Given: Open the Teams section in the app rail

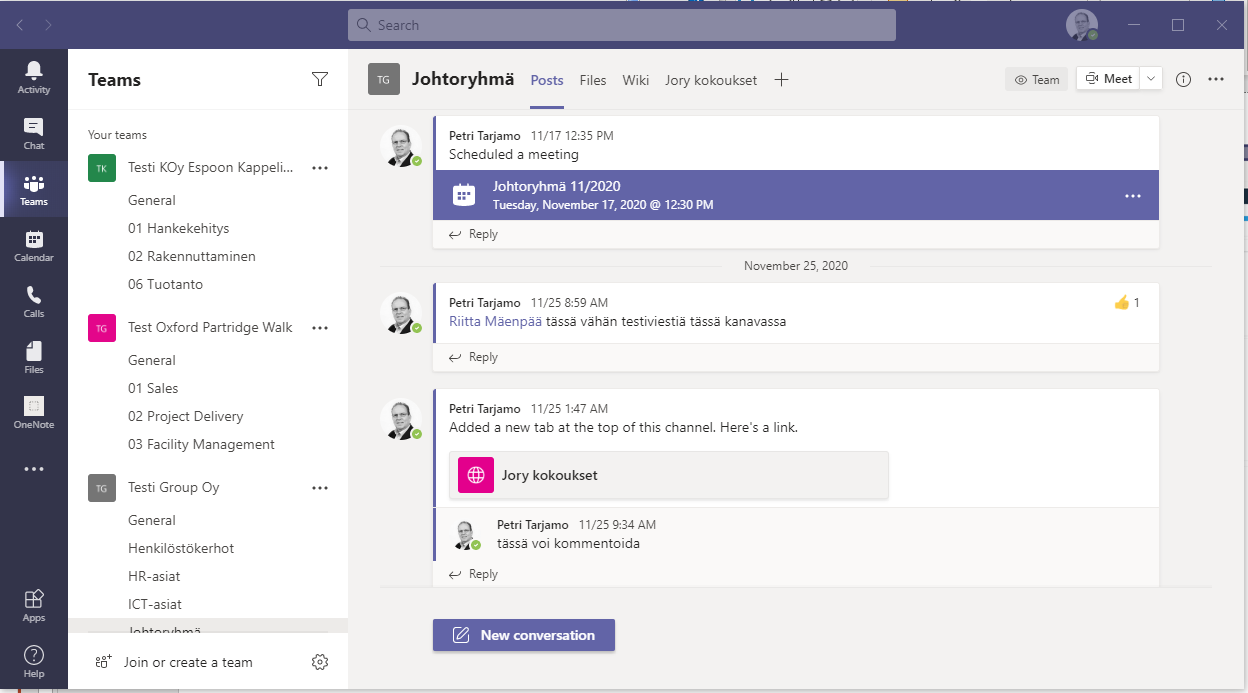Looking at the screenshot, I should (x=34, y=189).
